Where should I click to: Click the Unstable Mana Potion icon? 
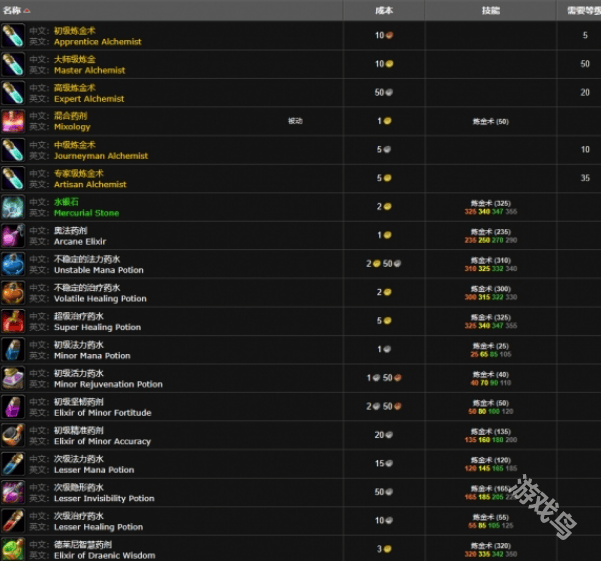pos(13,264)
